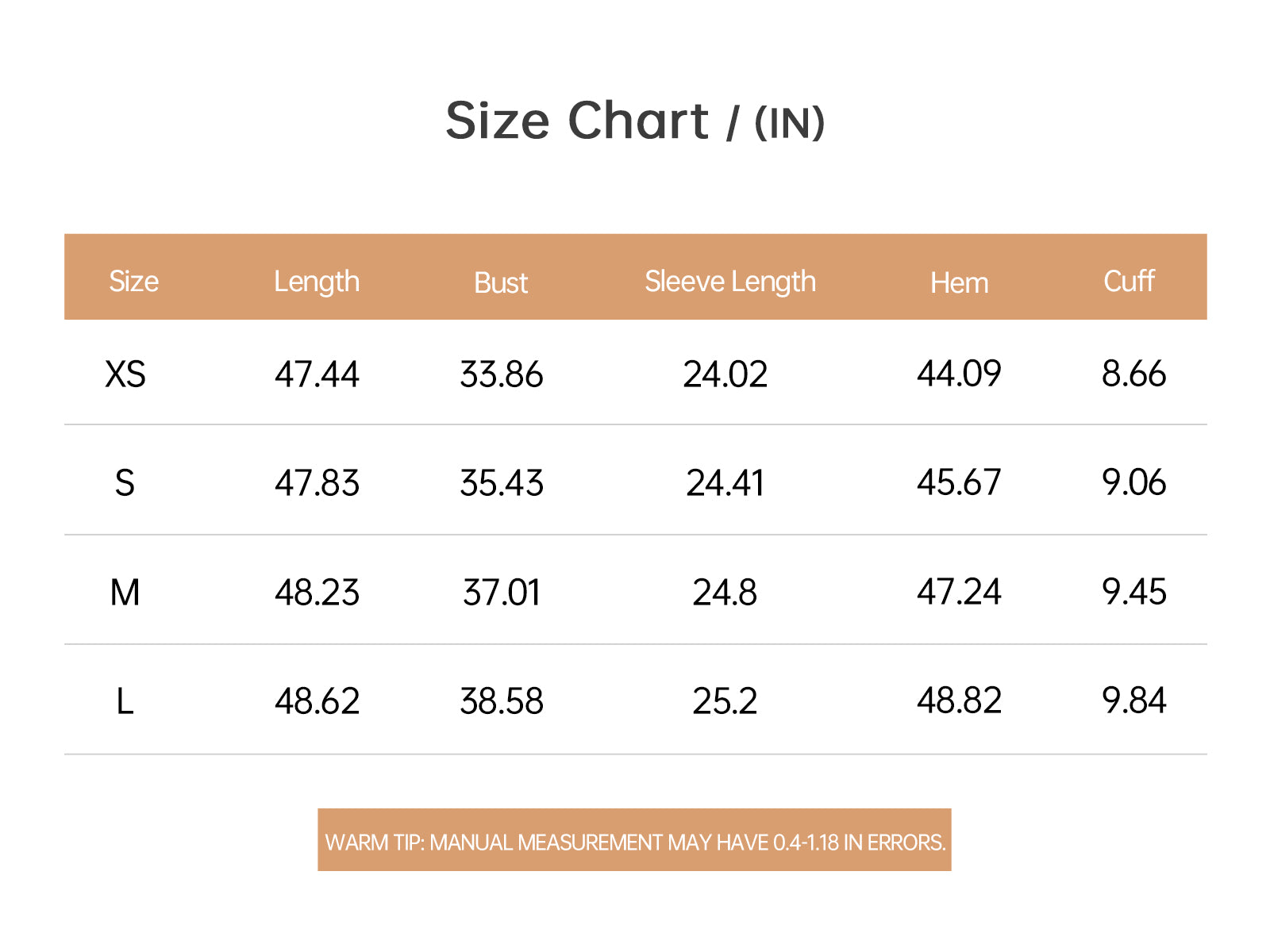1270x952 pixels.
Task: Select the Cuff column header
Action: click(1129, 281)
